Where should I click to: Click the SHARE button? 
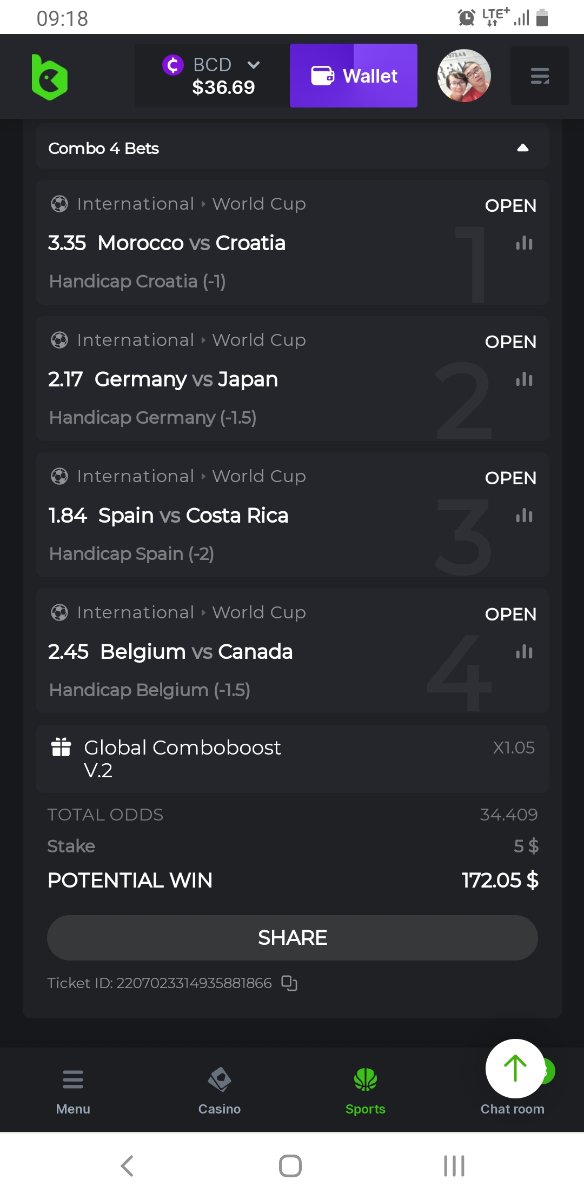(292, 938)
